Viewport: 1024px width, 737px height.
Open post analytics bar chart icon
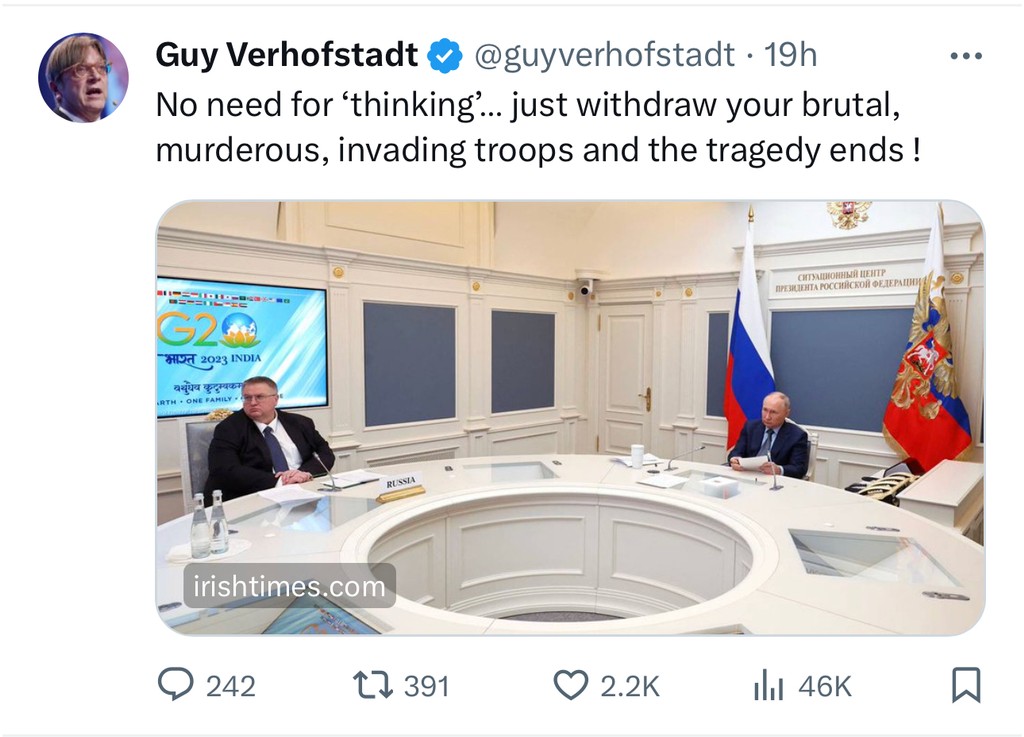[767, 685]
